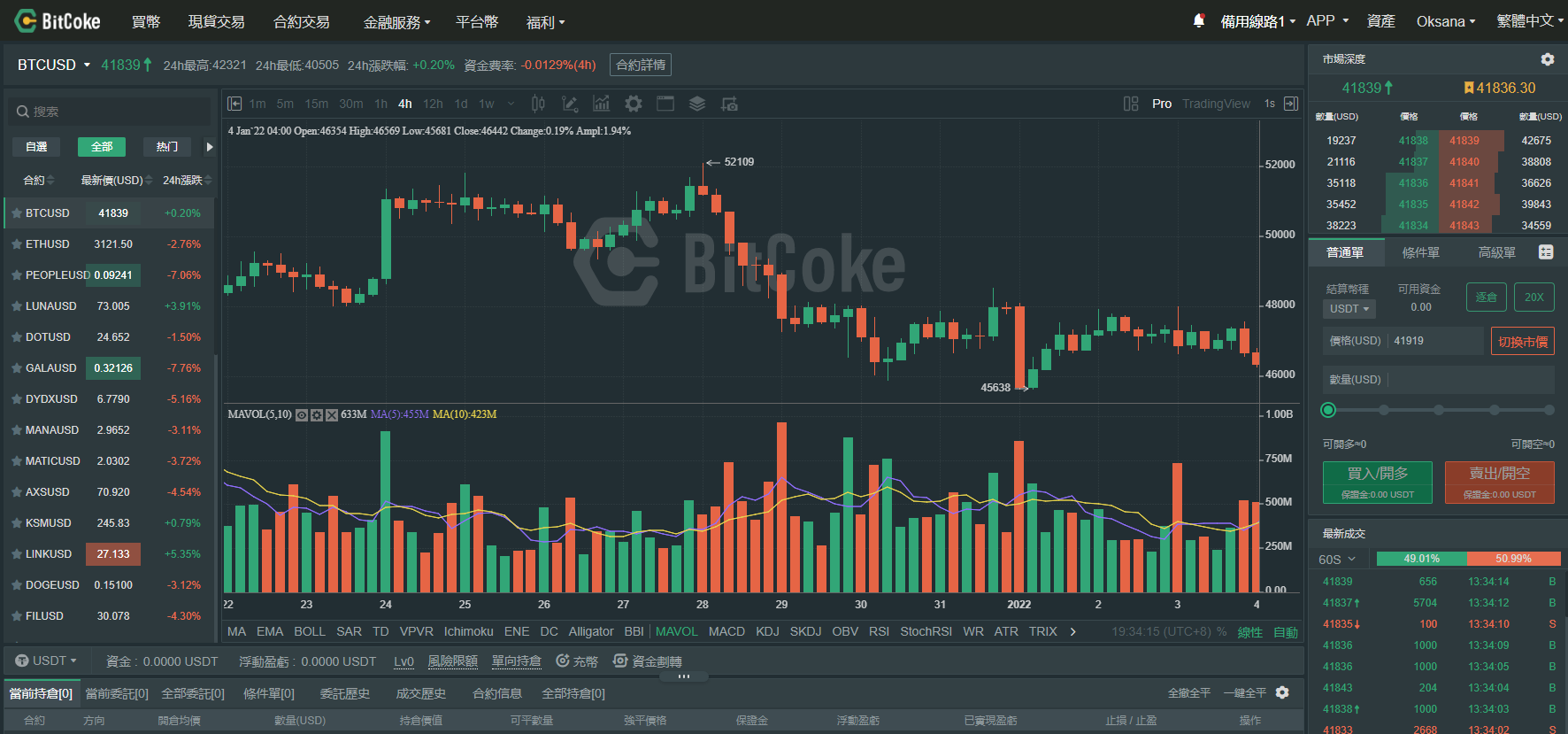
Task: Set quantity slider to the midpoint dot
Action: coord(1439,410)
